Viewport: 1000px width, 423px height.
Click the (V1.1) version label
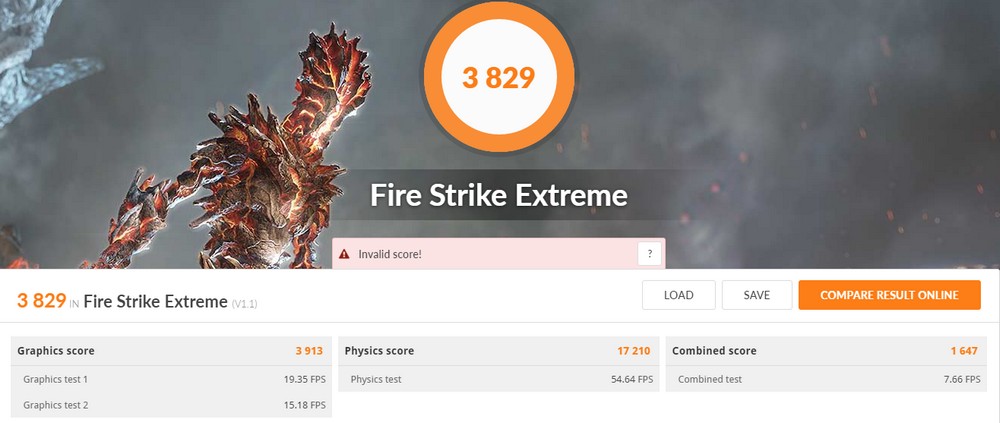click(x=244, y=304)
